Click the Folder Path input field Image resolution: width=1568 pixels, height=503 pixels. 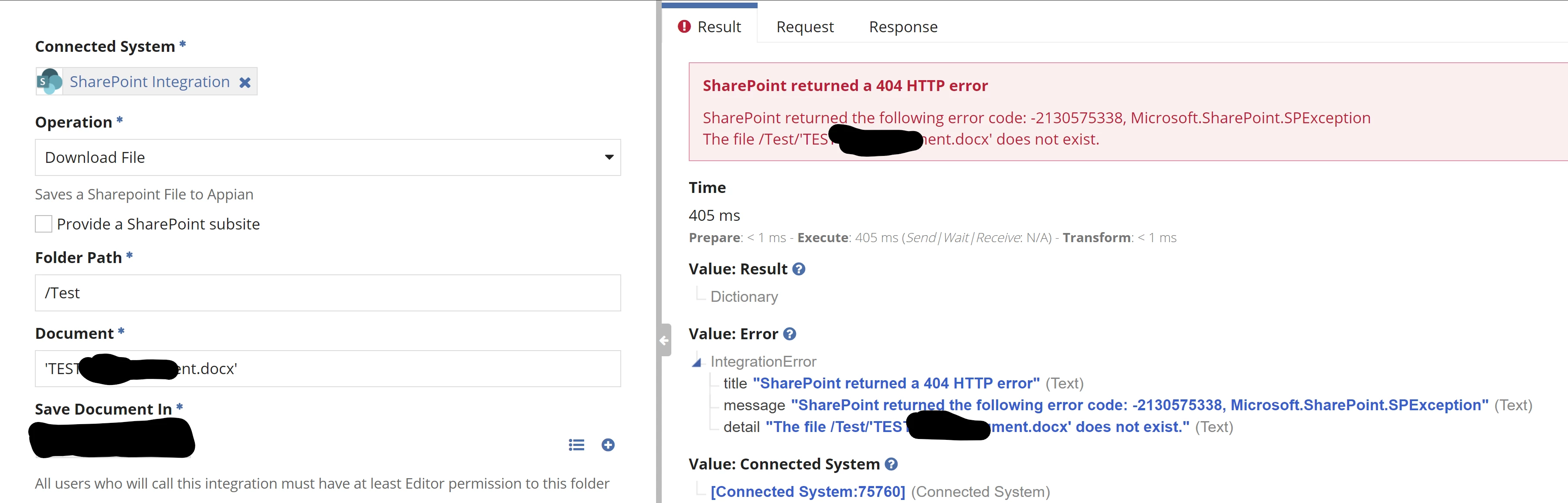coord(328,293)
